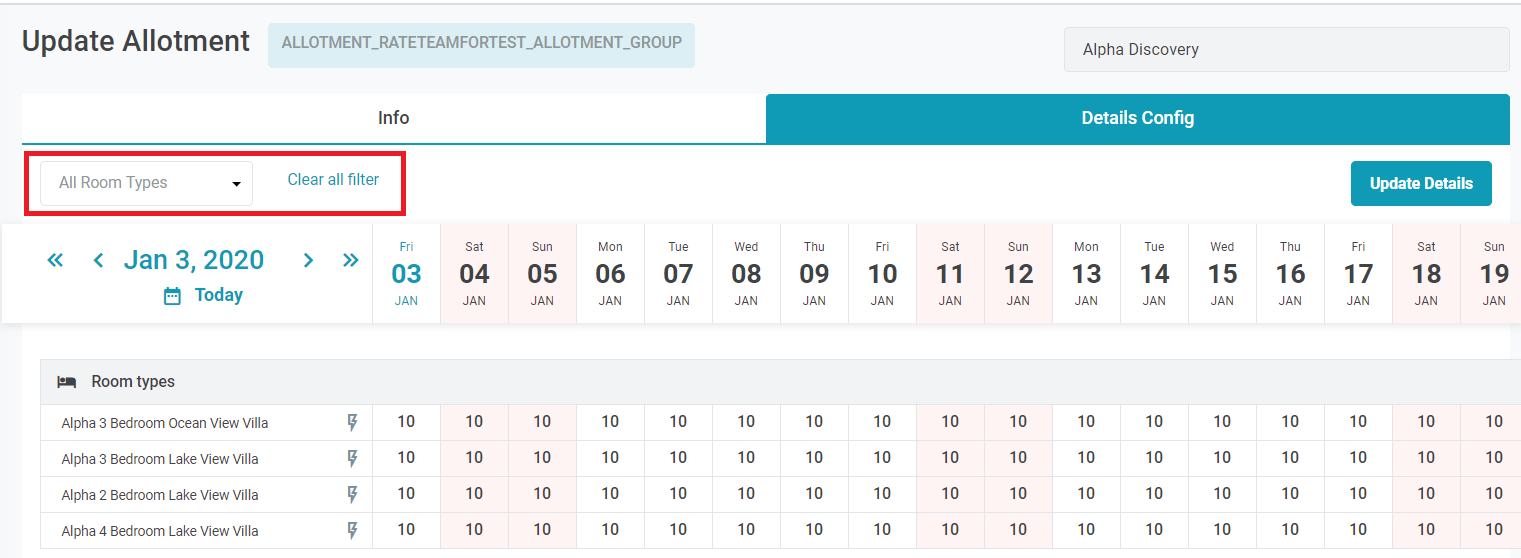The height and width of the screenshot is (558, 1521).
Task: Click the Alpha Discovery property field
Action: click(1286, 50)
